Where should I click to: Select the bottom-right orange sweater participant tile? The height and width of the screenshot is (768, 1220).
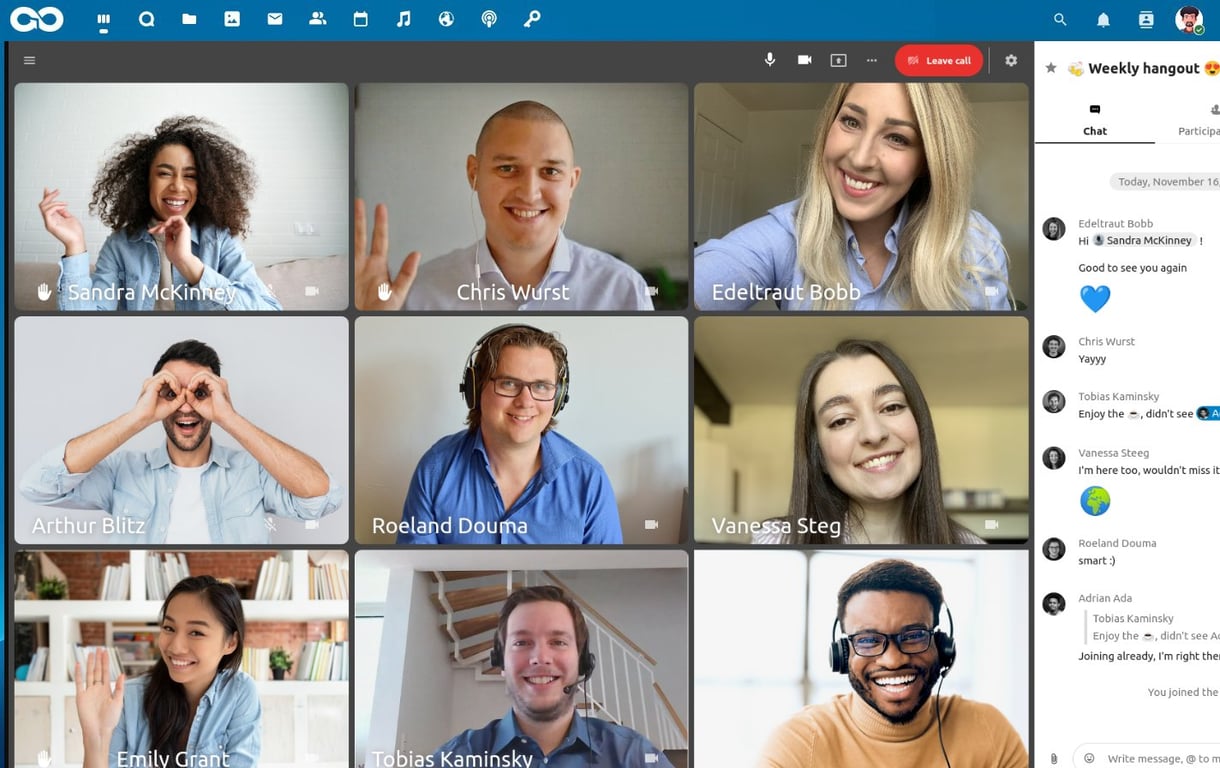pos(861,659)
